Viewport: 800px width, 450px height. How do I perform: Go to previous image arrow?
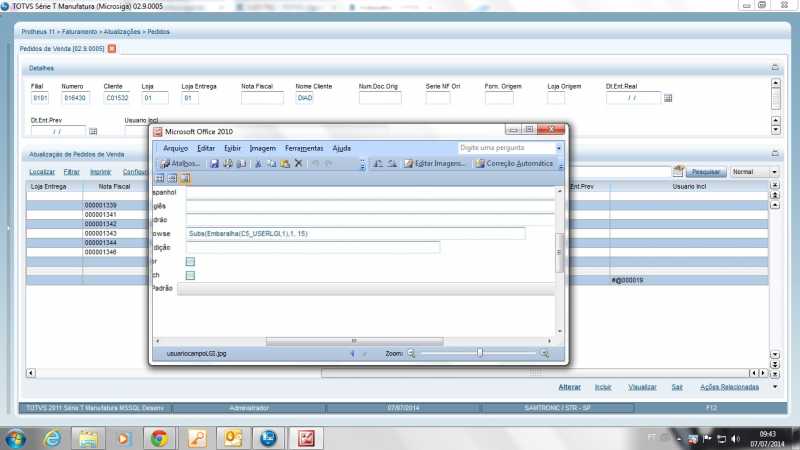(352, 354)
